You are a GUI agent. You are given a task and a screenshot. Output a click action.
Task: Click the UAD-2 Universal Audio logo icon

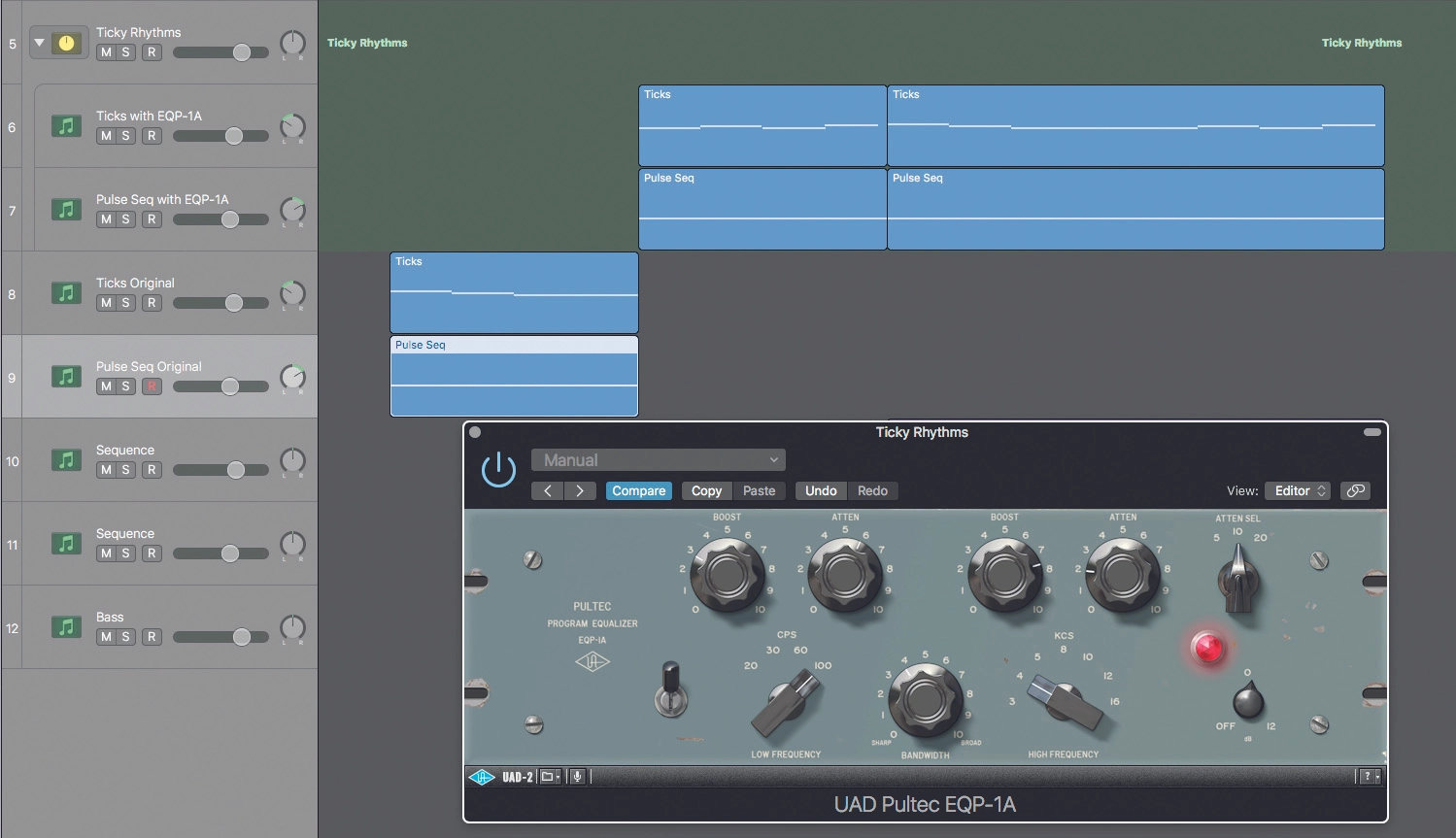click(482, 777)
